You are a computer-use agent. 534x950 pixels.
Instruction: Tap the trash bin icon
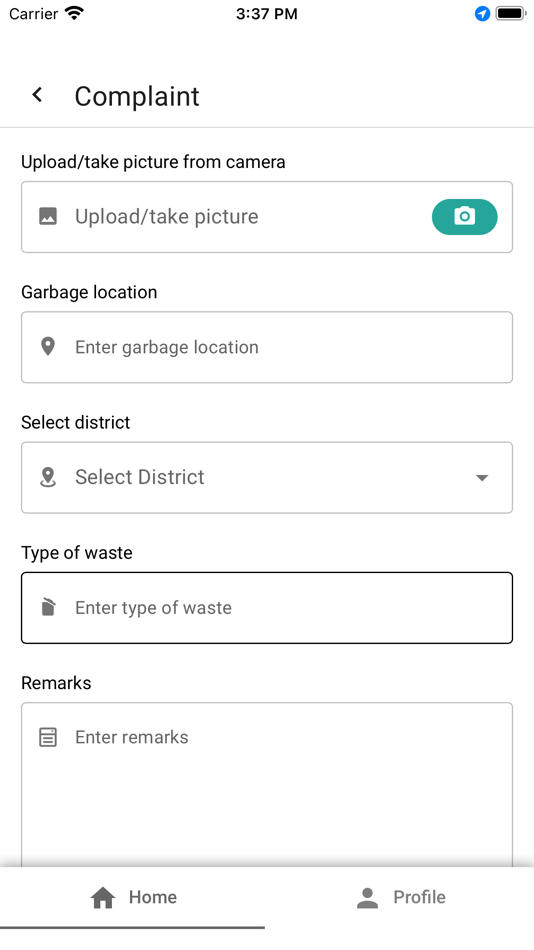[48, 607]
